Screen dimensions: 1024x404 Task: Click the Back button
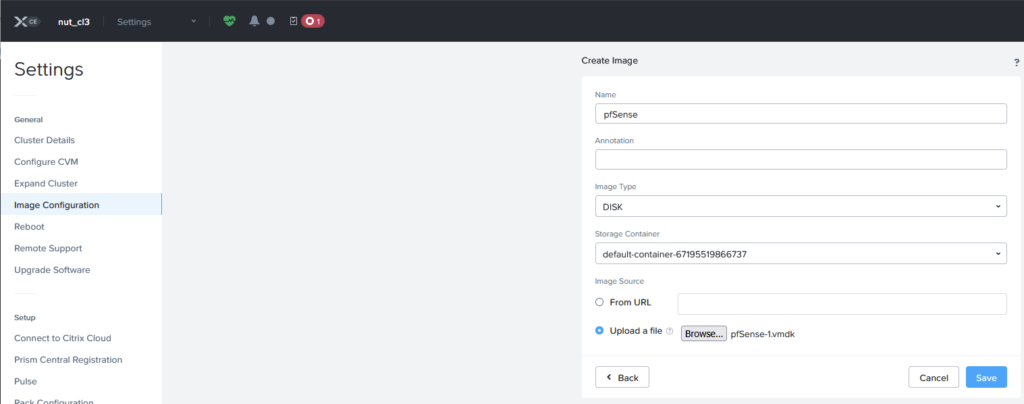pyautogui.click(x=622, y=377)
